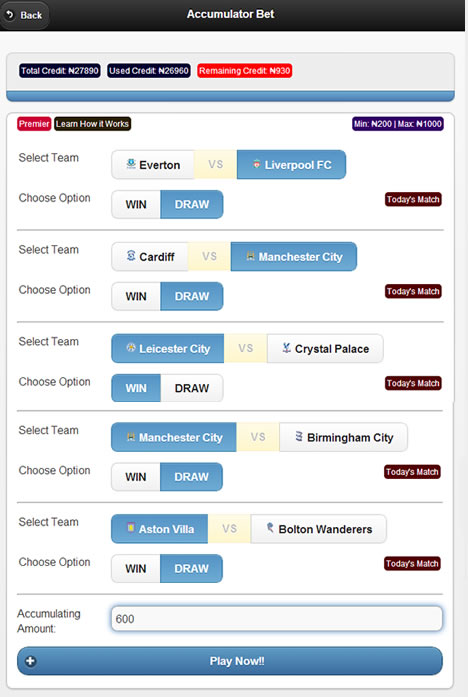
Task: Go Back from Accumulator Bet
Action: tap(24, 15)
